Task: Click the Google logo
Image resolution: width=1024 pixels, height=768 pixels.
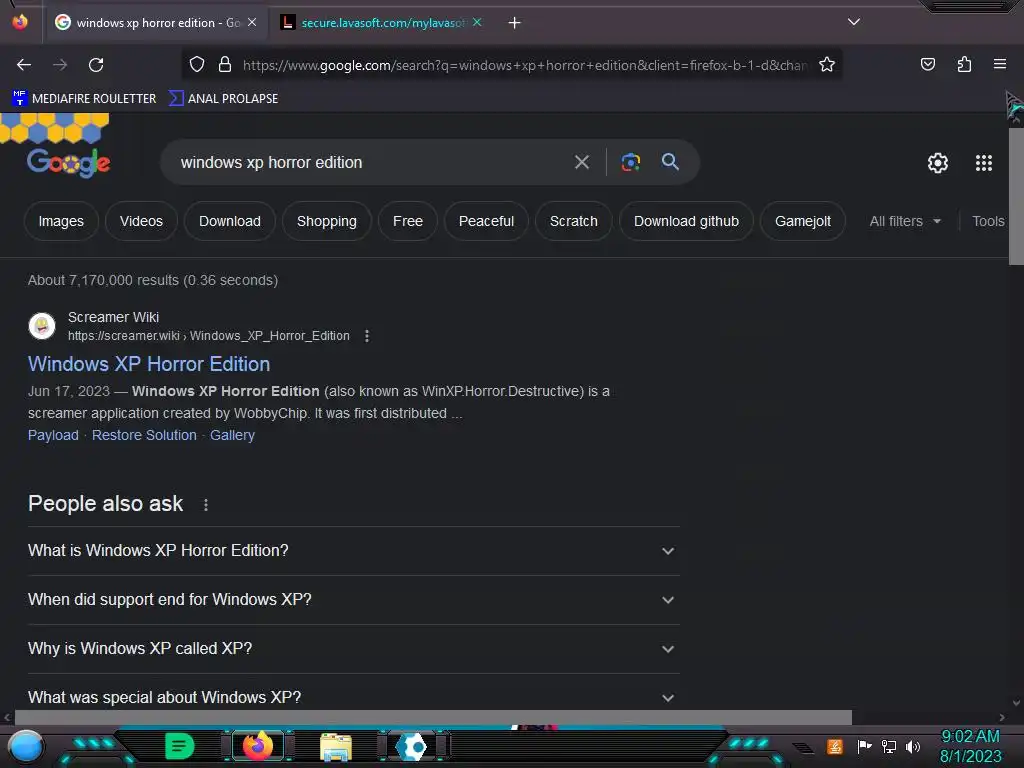Action: click(69, 162)
